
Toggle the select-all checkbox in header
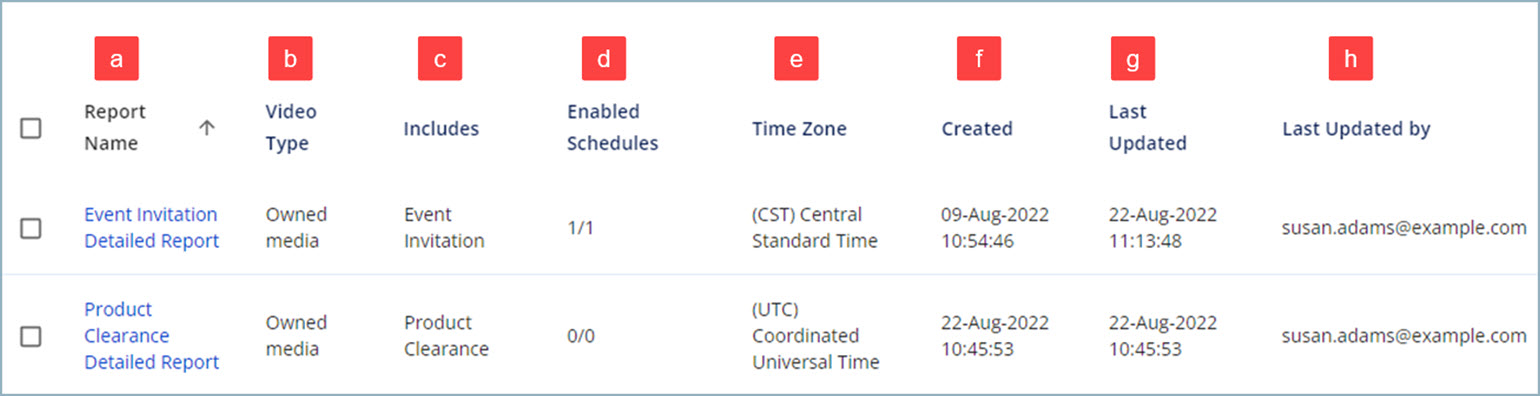pos(31,128)
